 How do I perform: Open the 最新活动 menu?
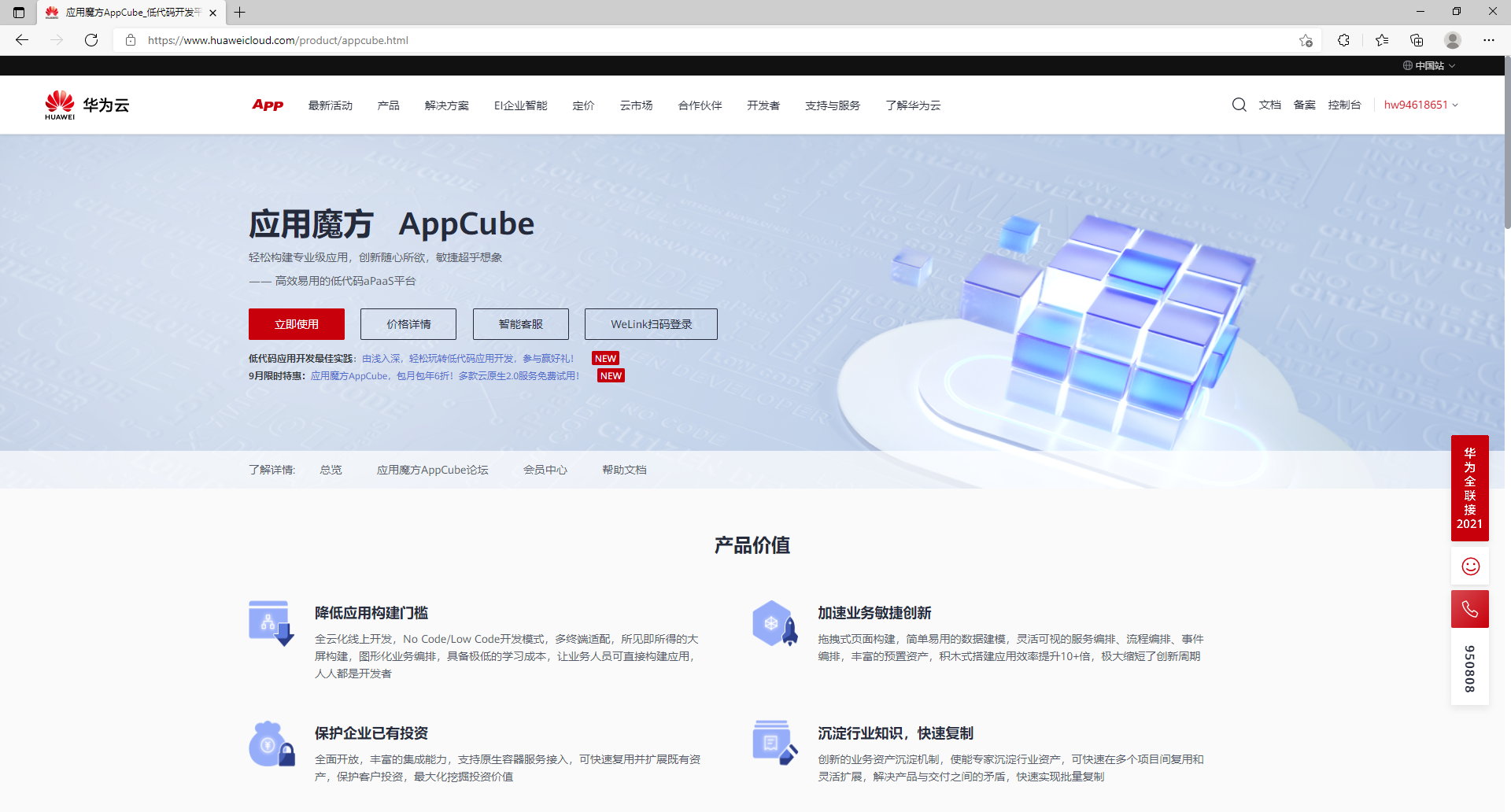click(x=331, y=105)
